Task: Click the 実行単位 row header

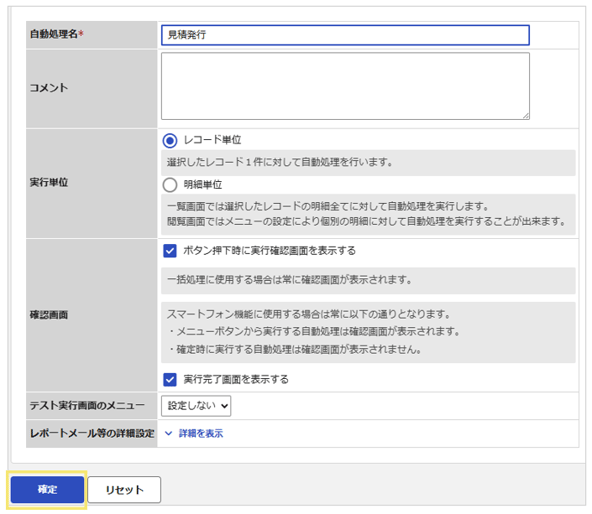Action: [91, 183]
